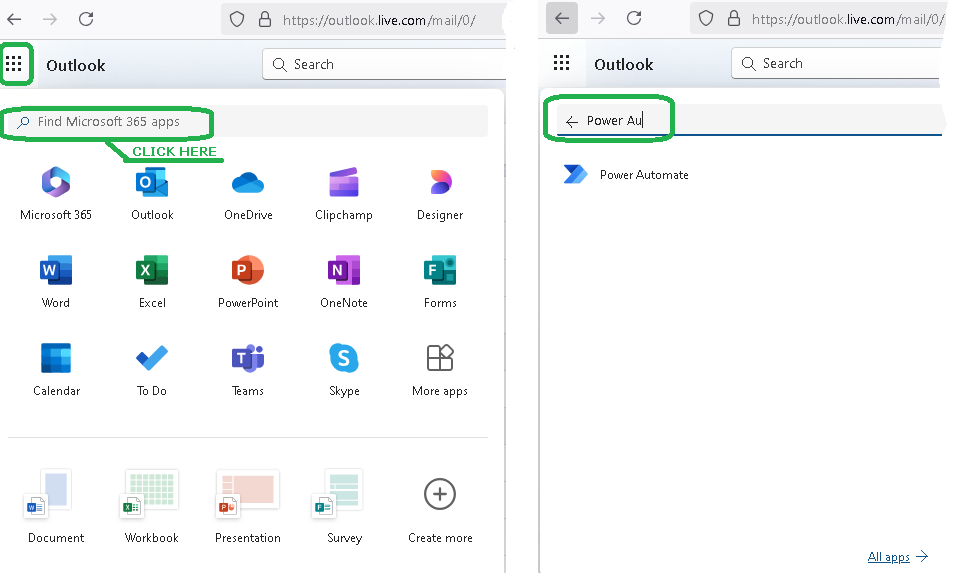The height and width of the screenshot is (573, 954).
Task: Launch the Outlook app tile
Action: [x=152, y=194]
